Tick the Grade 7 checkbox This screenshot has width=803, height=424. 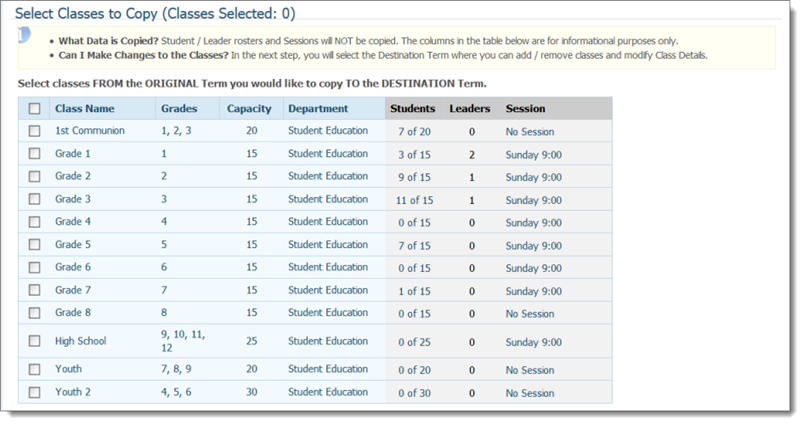[x=34, y=290]
